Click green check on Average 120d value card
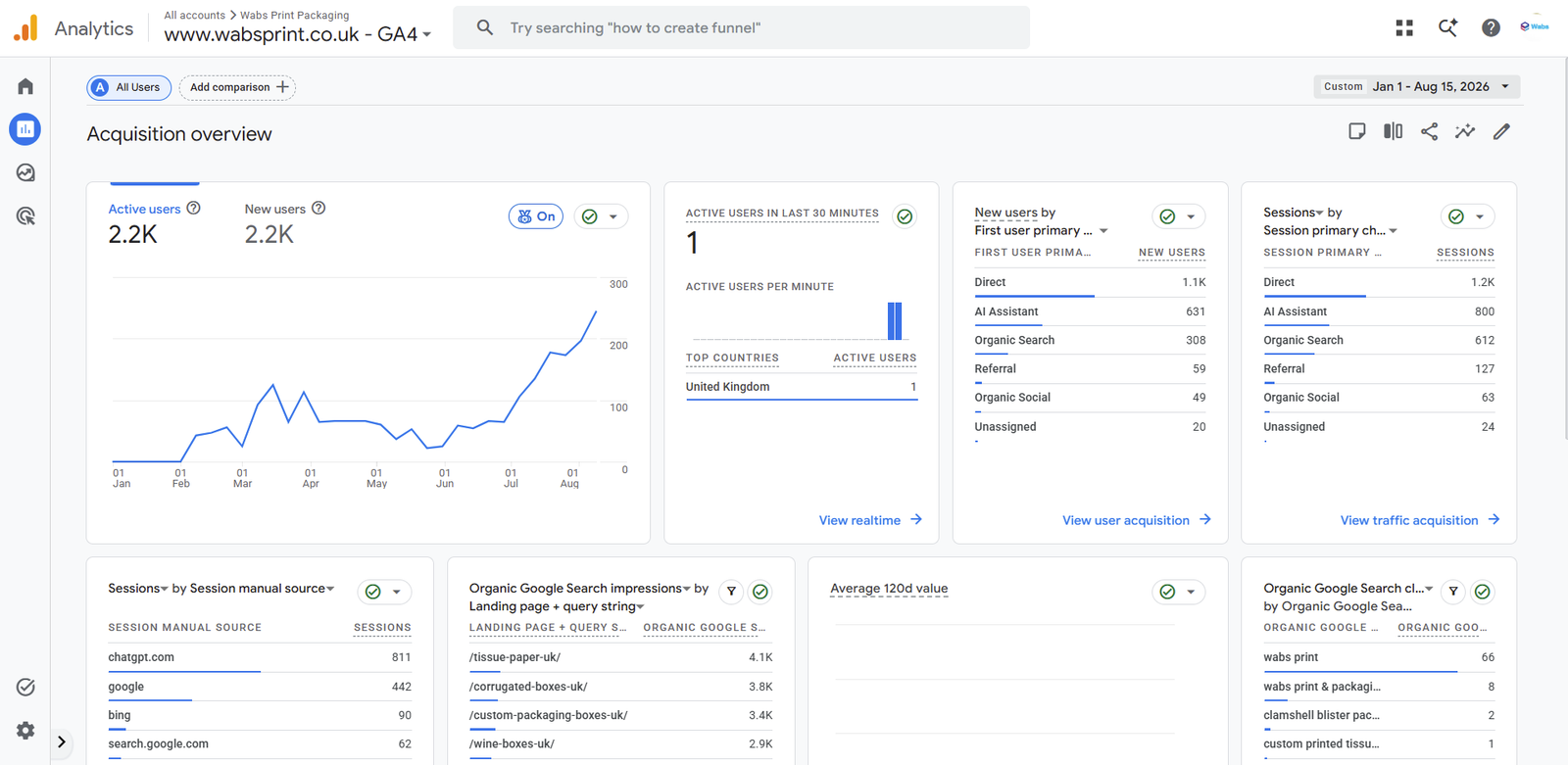 (x=1167, y=592)
